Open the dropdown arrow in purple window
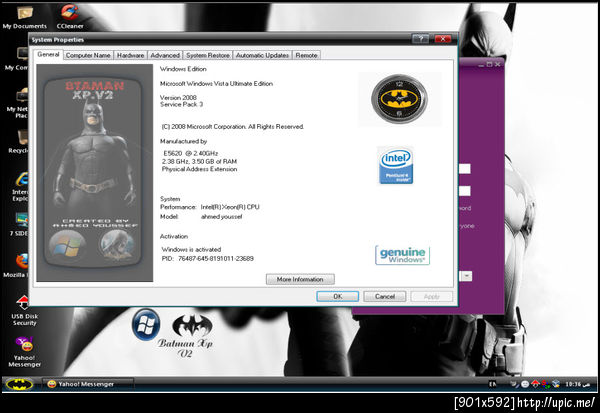The height and width of the screenshot is (413, 600). click(466, 276)
